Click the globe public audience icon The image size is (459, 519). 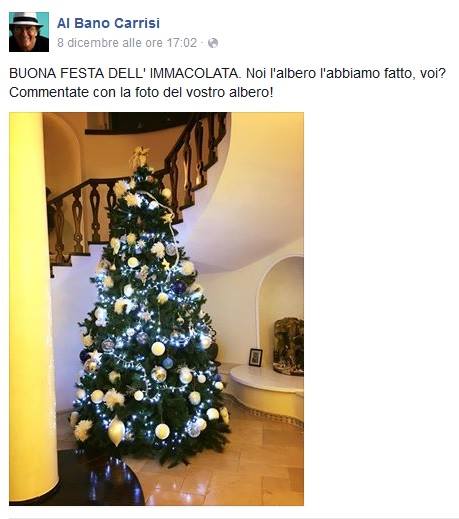[x=213, y=43]
